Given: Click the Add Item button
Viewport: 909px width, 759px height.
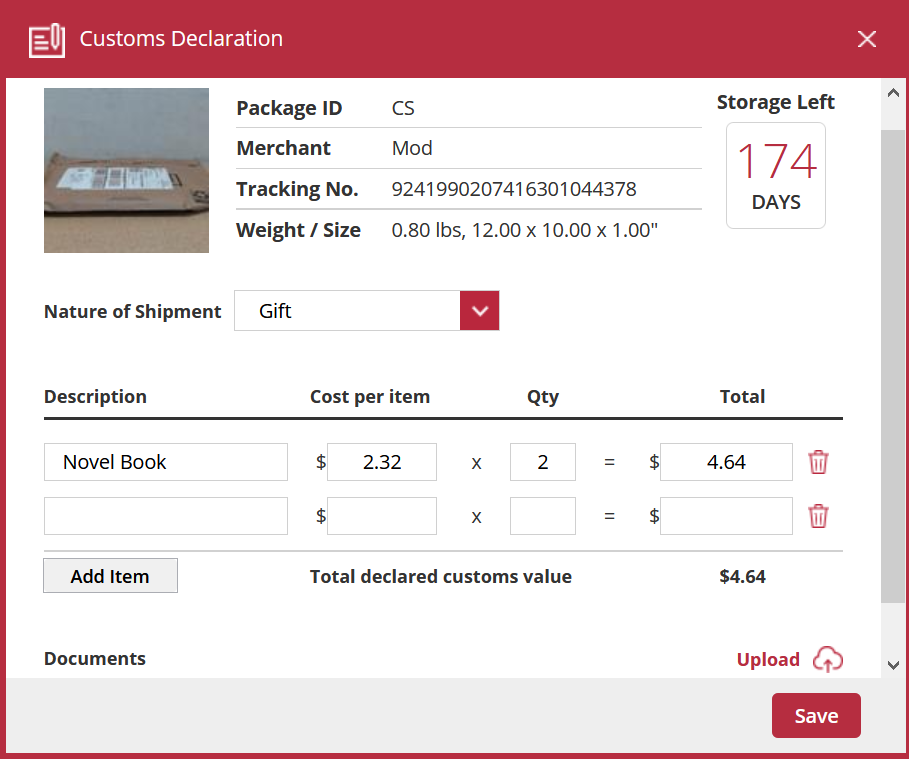Looking at the screenshot, I should [110, 575].
